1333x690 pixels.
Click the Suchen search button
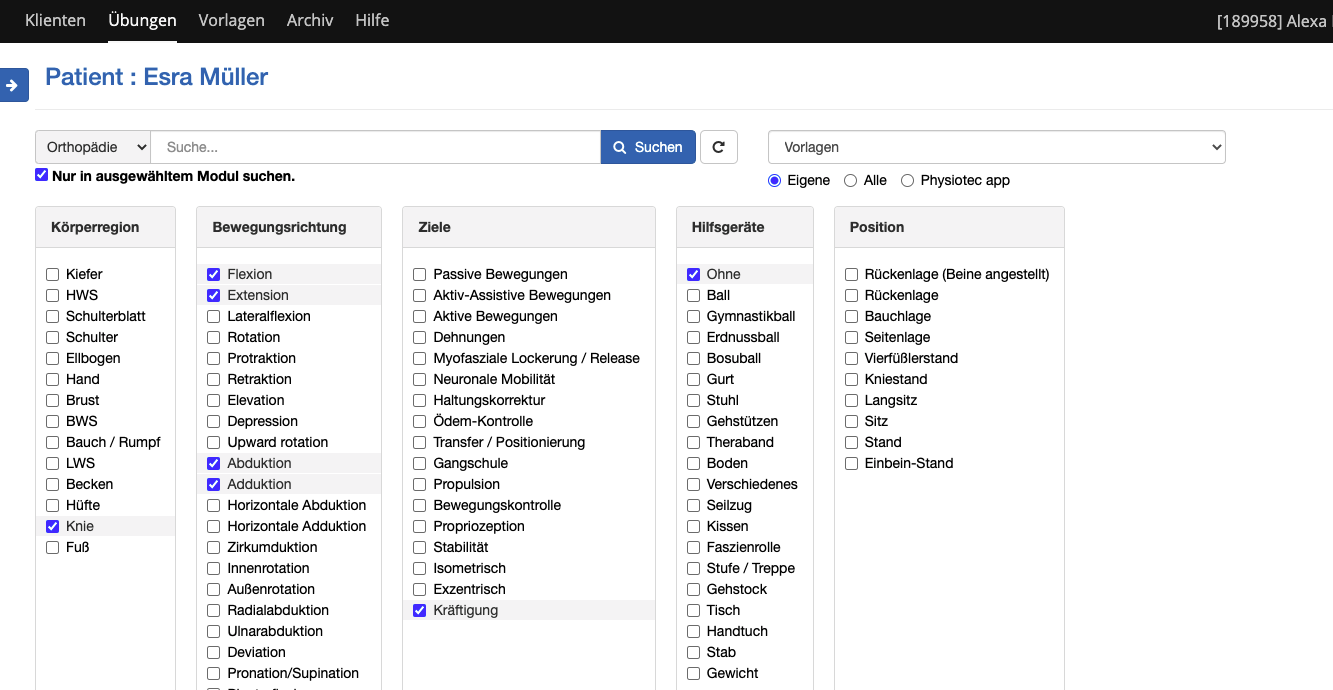point(648,146)
